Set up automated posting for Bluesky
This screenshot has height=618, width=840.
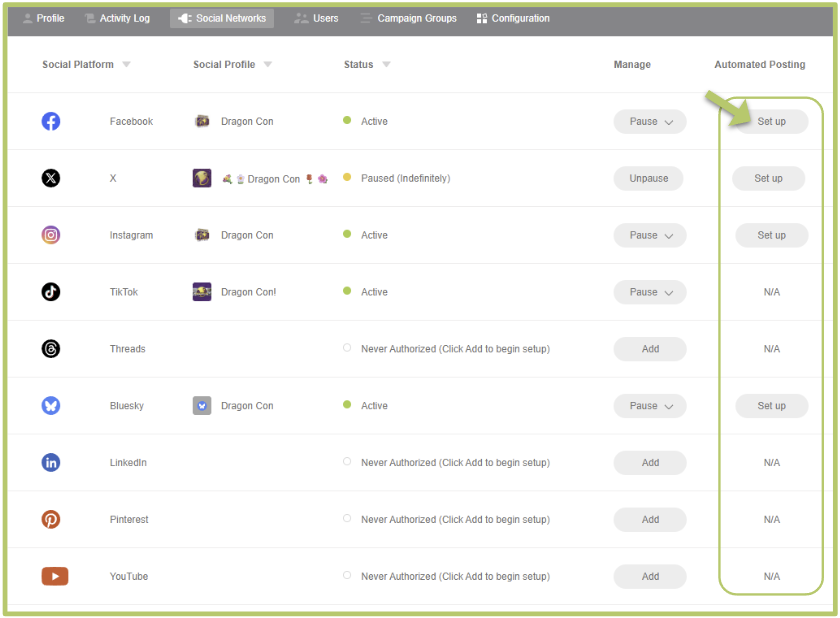(771, 405)
